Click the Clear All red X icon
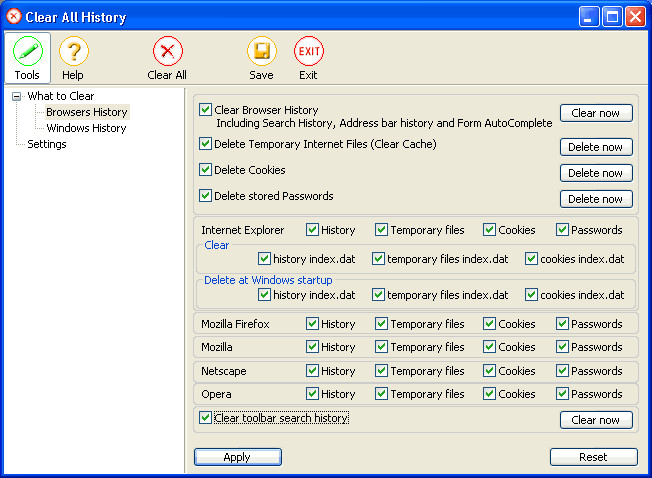The image size is (652, 478). tap(167, 51)
